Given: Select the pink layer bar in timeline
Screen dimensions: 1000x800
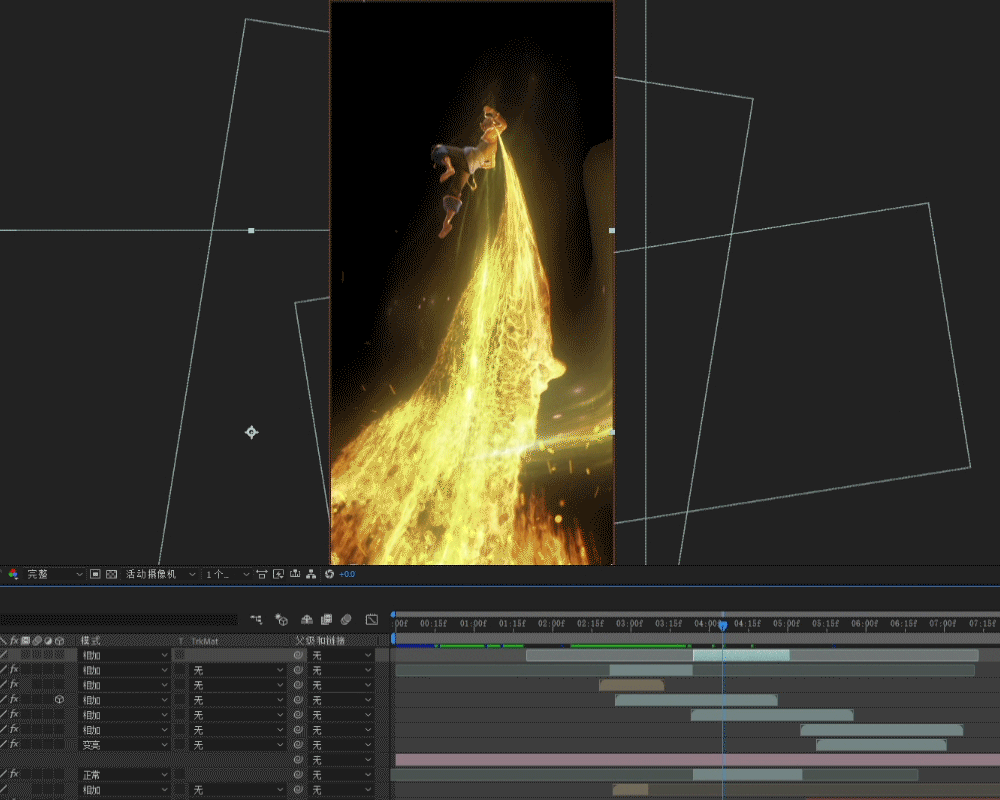Looking at the screenshot, I should [x=698, y=760].
